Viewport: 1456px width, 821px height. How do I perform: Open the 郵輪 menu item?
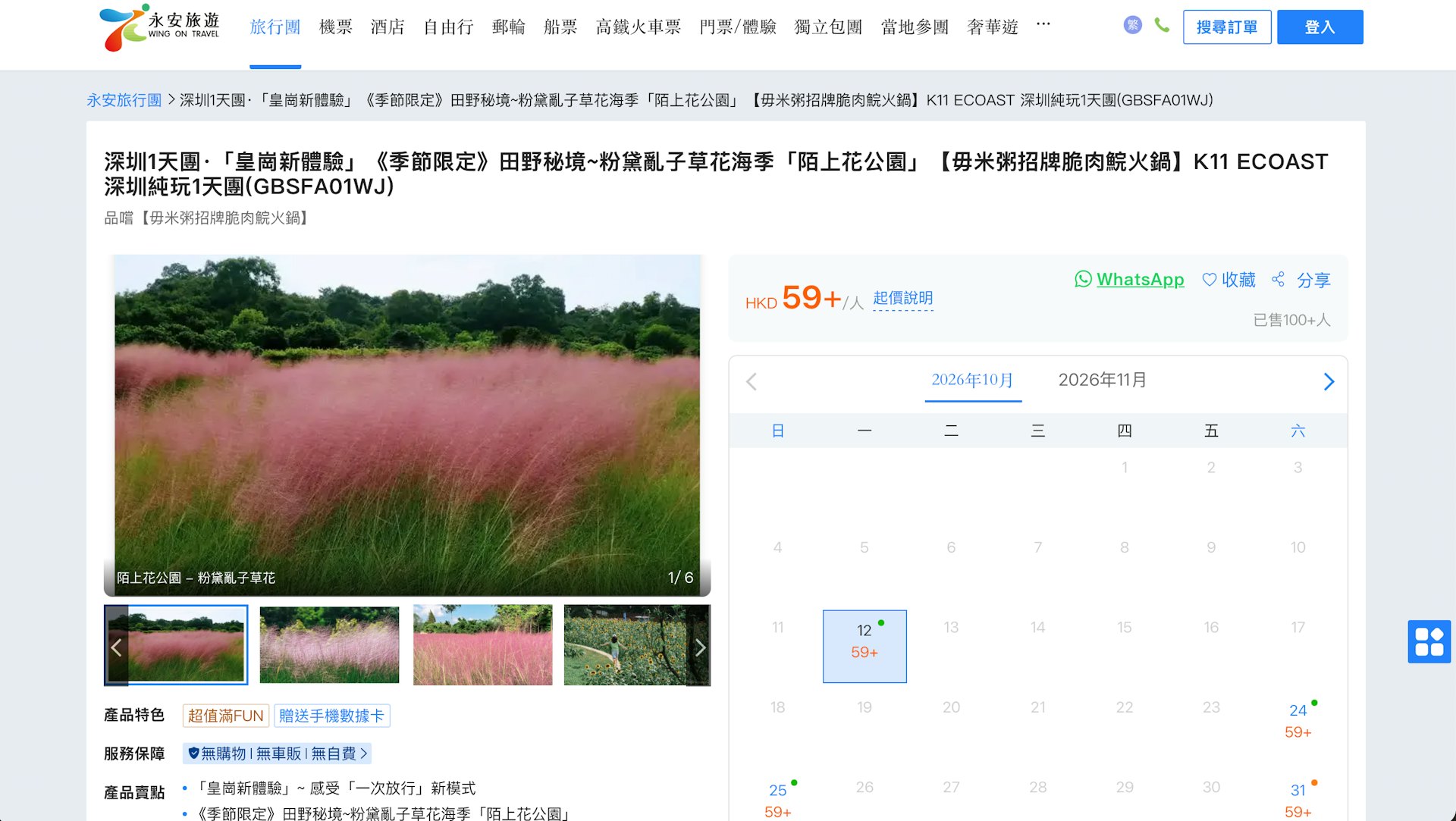509,27
